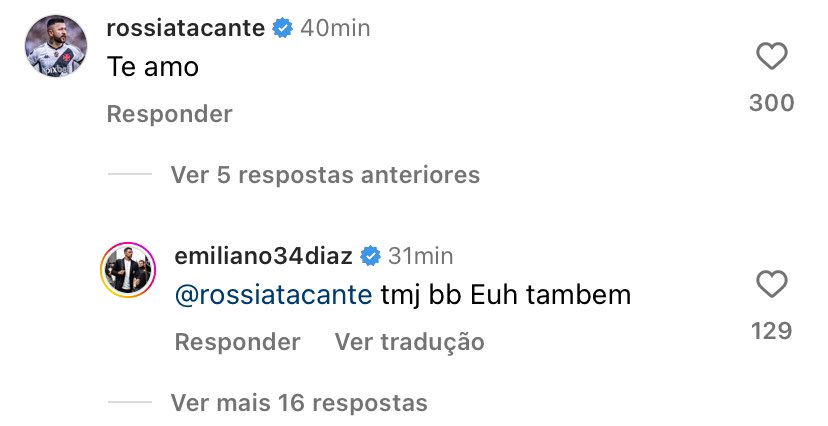Select the "Te amo" comment text
Image resolution: width=828 pixels, height=426 pixels.
pyautogui.click(x=153, y=68)
